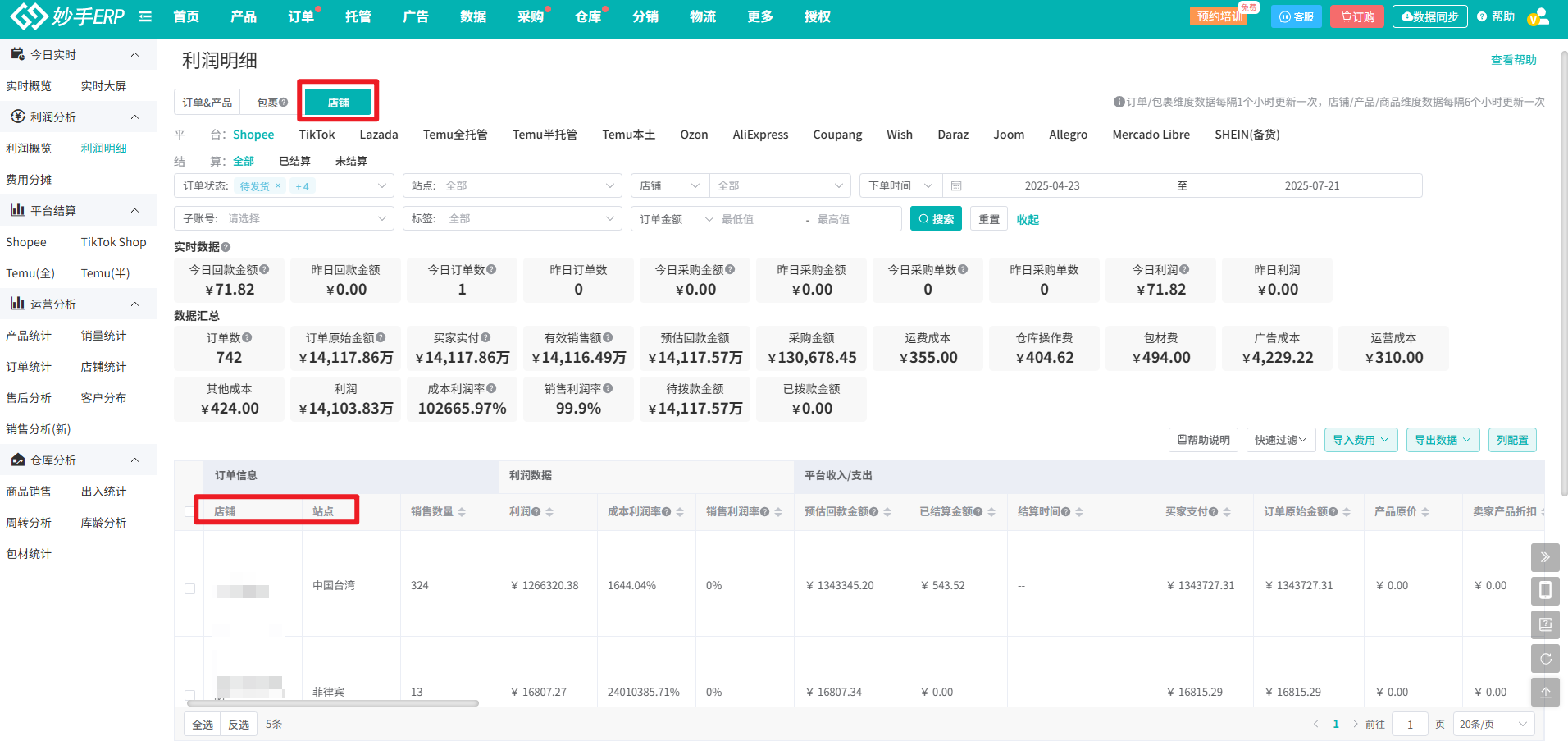This screenshot has height=741, width=1568.
Task: Switch to the 店铺 tab
Action: click(338, 103)
